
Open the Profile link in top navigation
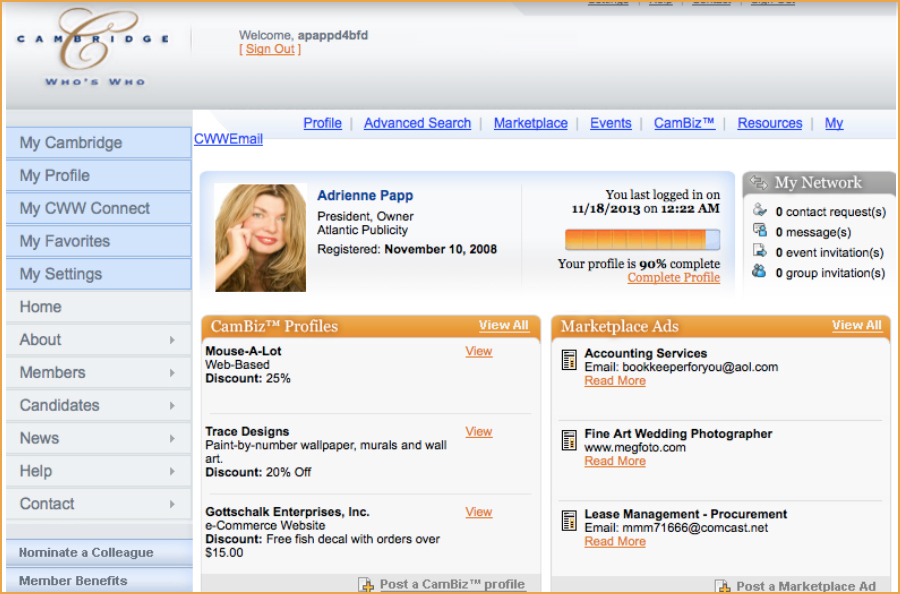click(323, 123)
